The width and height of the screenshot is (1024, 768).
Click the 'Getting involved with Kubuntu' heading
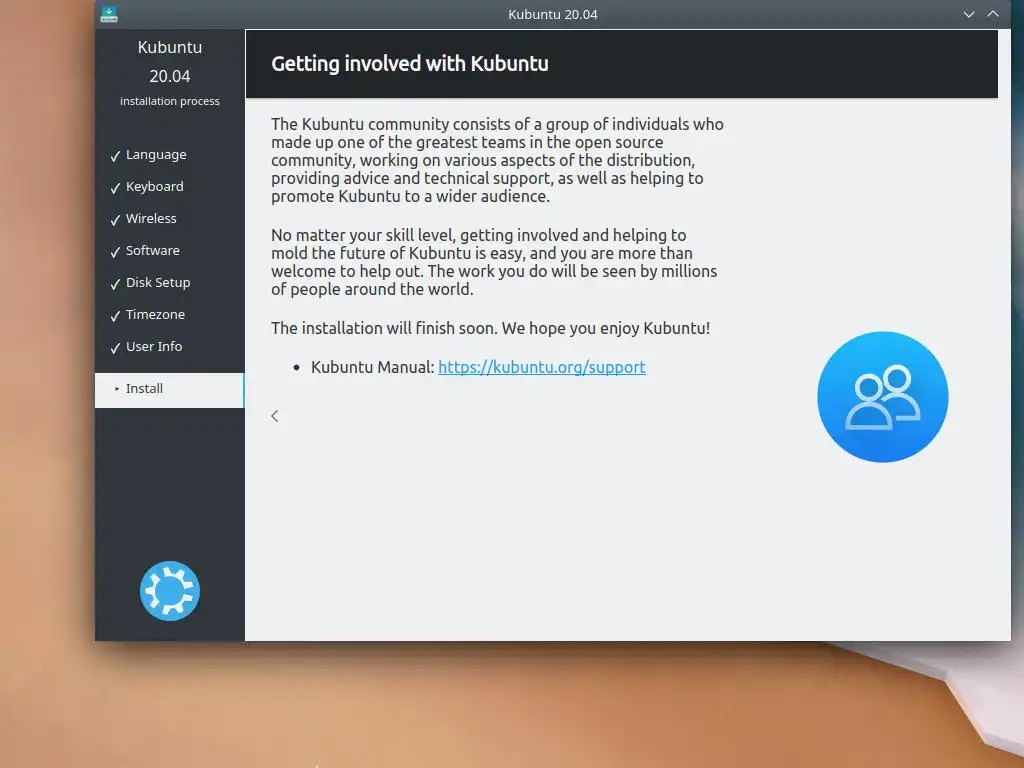pos(409,64)
